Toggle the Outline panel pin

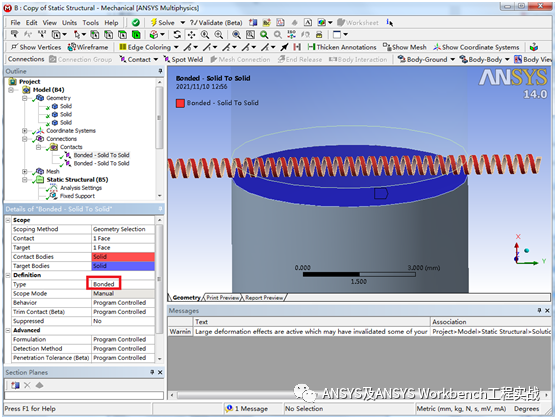coord(160,71)
